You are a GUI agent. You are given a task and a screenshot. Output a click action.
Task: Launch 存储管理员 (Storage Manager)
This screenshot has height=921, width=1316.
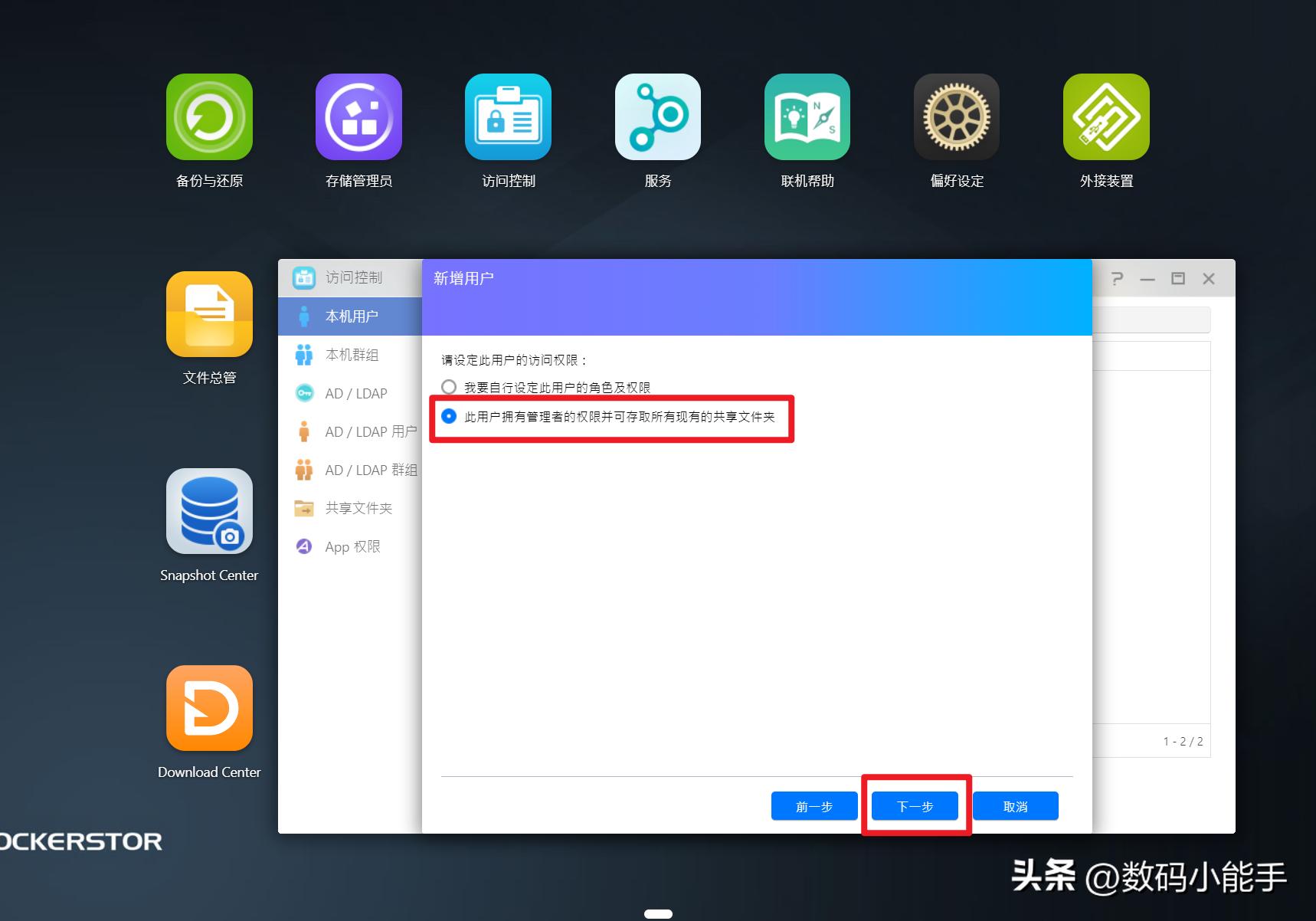(x=358, y=117)
